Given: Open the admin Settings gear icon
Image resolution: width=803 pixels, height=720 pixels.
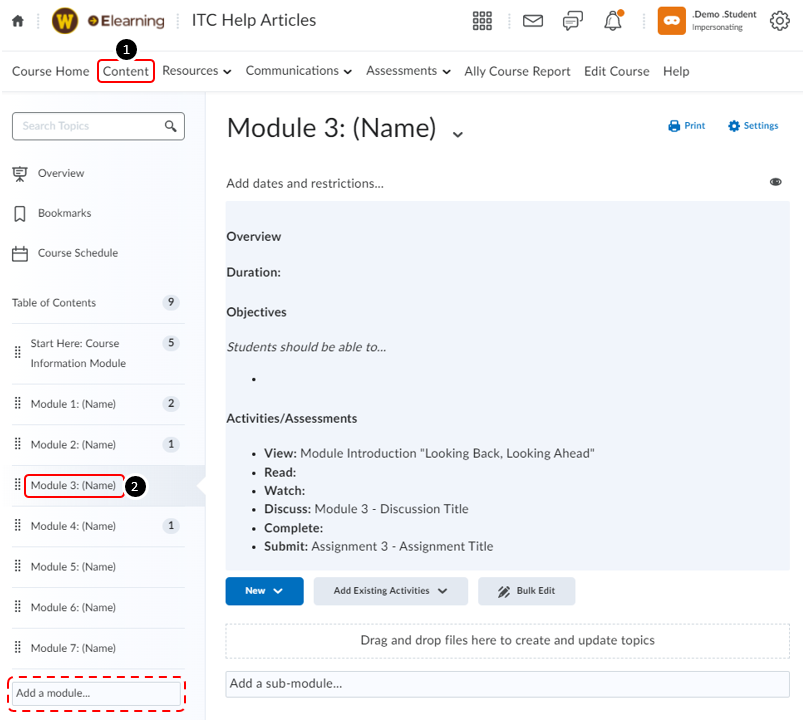Looking at the screenshot, I should [x=780, y=20].
